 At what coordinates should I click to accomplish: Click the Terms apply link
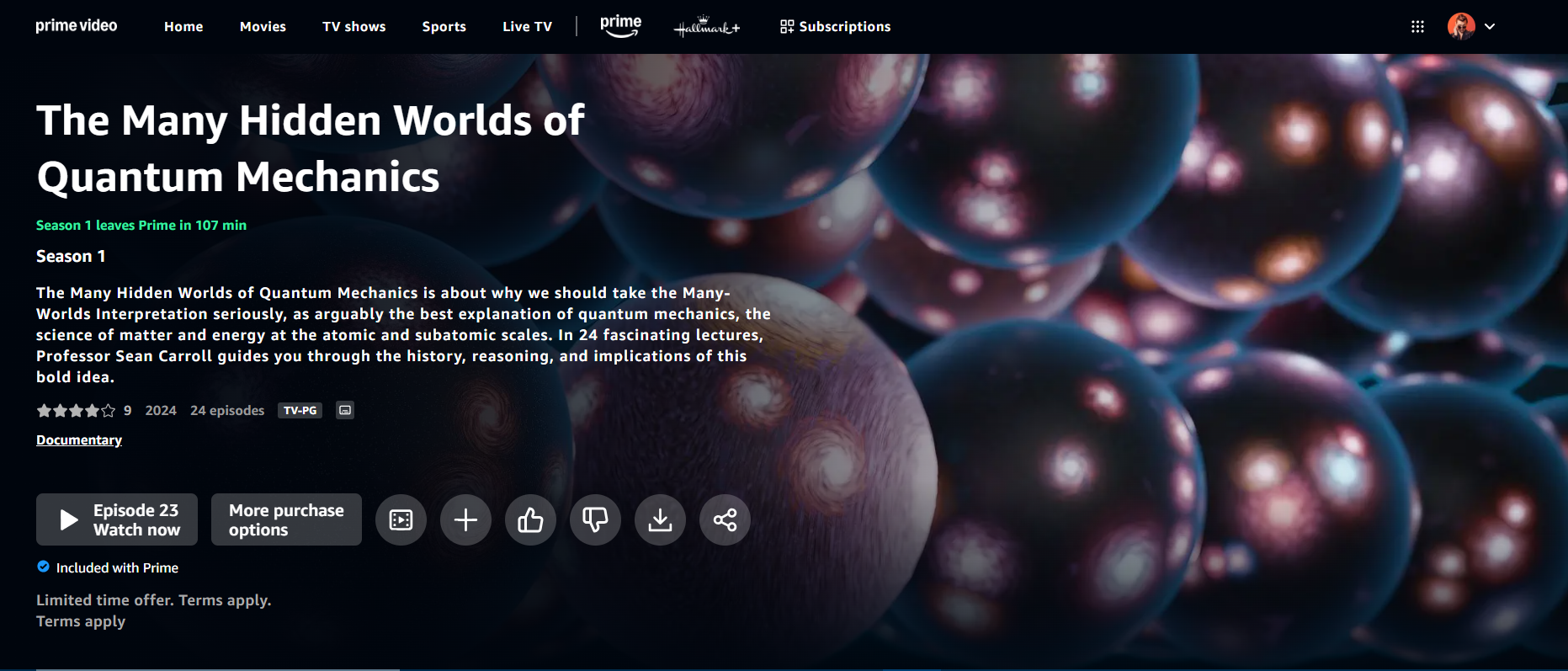click(81, 621)
